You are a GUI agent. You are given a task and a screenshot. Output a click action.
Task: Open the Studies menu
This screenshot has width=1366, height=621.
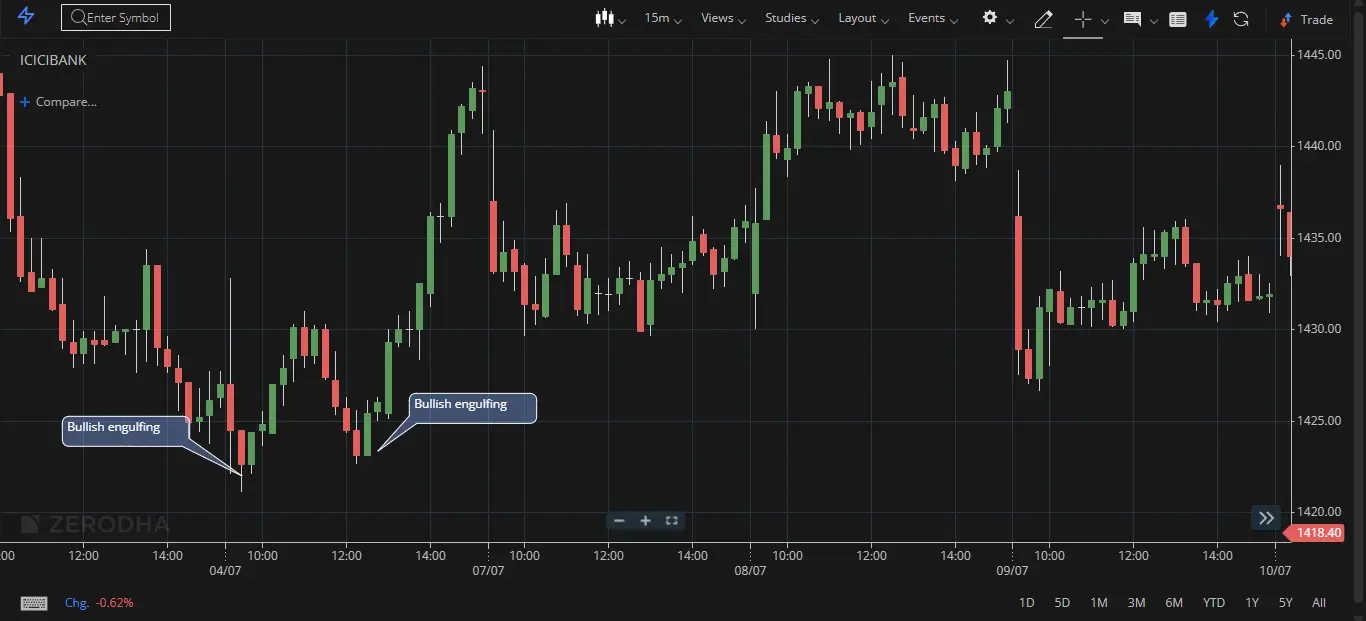click(792, 18)
